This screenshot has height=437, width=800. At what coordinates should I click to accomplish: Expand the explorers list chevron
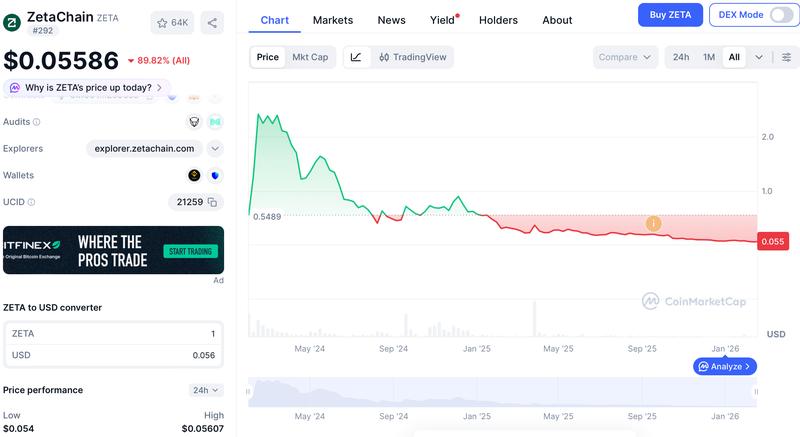pyautogui.click(x=215, y=149)
